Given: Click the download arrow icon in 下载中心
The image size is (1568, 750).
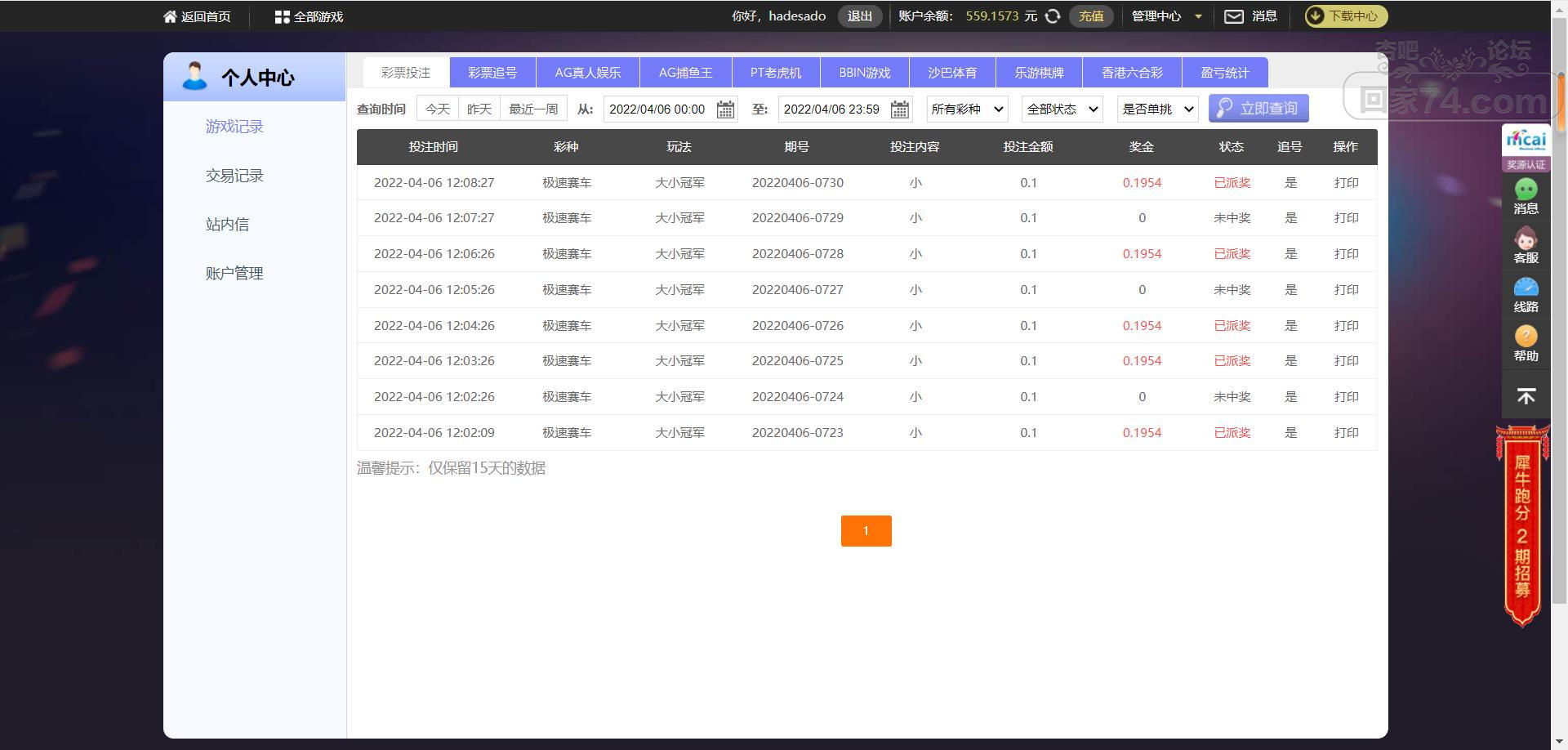Looking at the screenshot, I should [1316, 16].
